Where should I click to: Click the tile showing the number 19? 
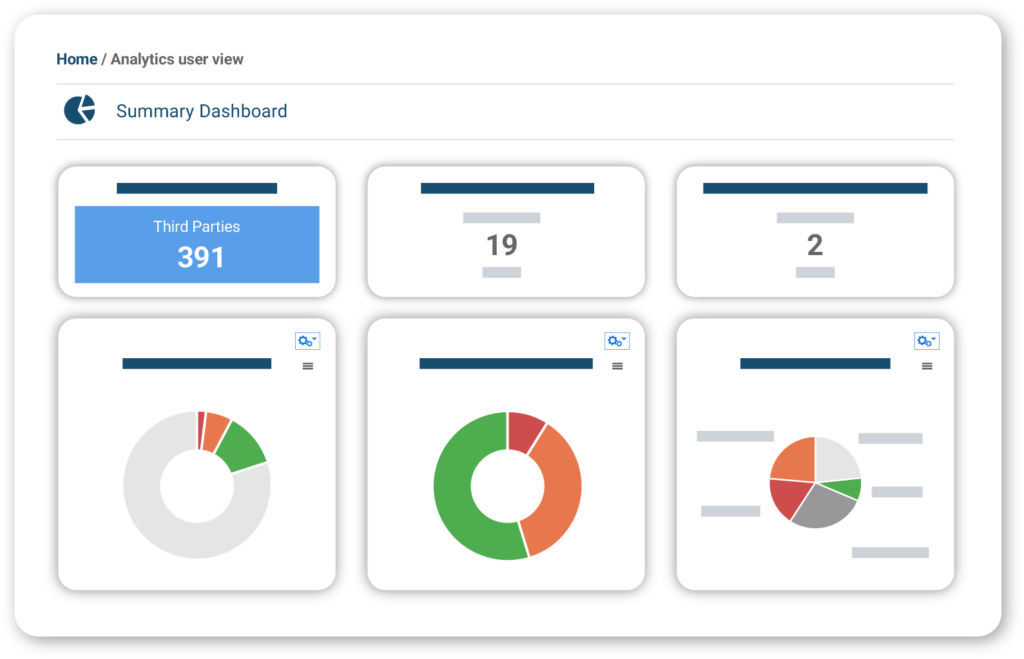[x=501, y=244]
